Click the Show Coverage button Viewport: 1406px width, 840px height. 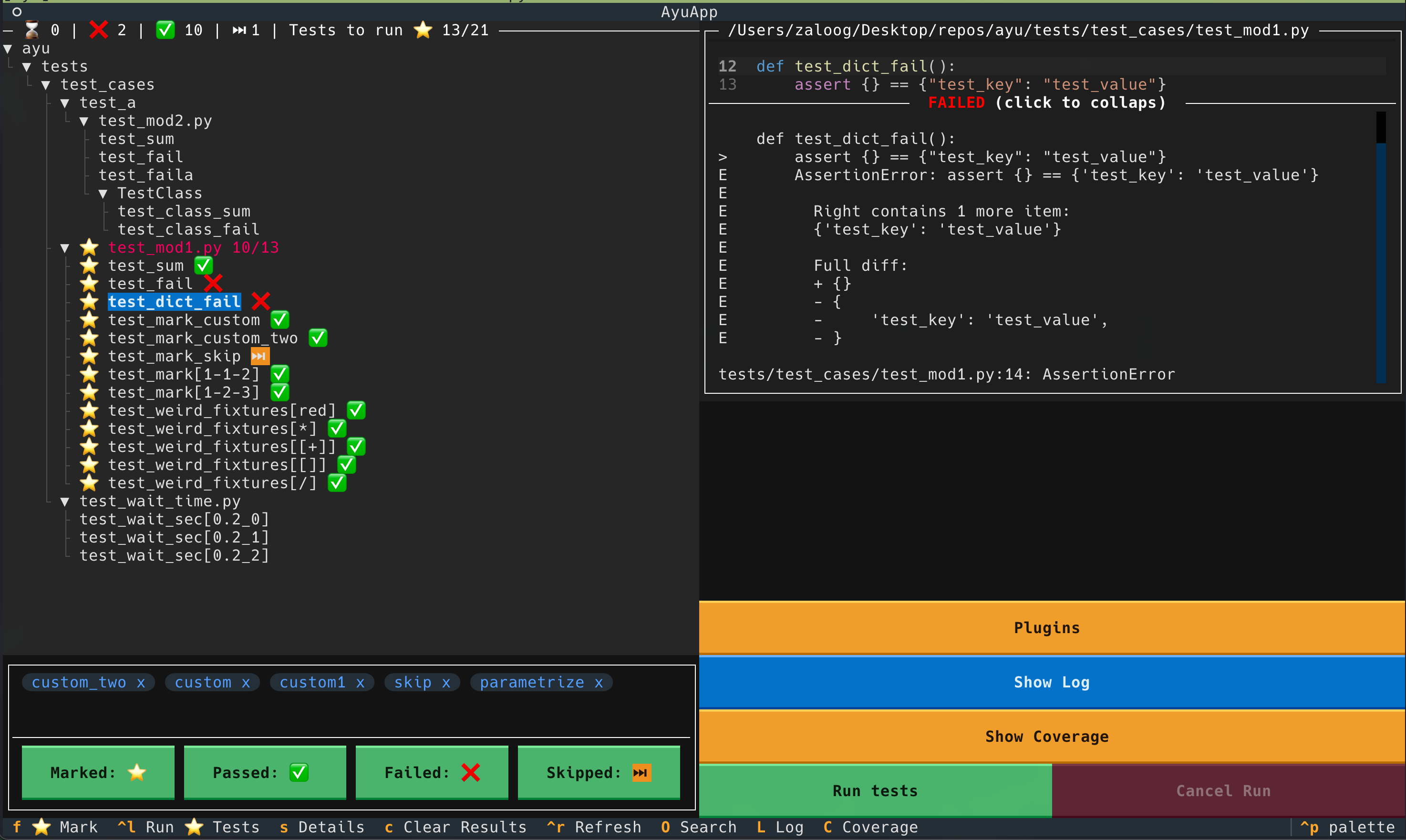click(1052, 737)
